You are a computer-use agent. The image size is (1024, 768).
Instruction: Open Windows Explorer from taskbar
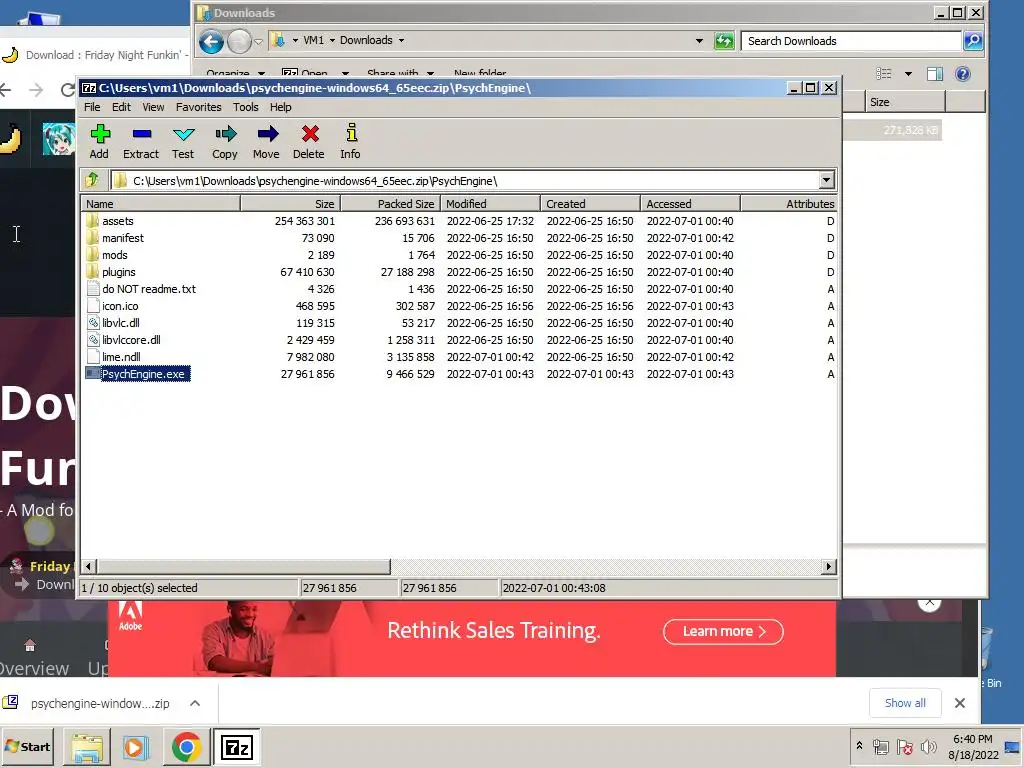click(x=87, y=747)
